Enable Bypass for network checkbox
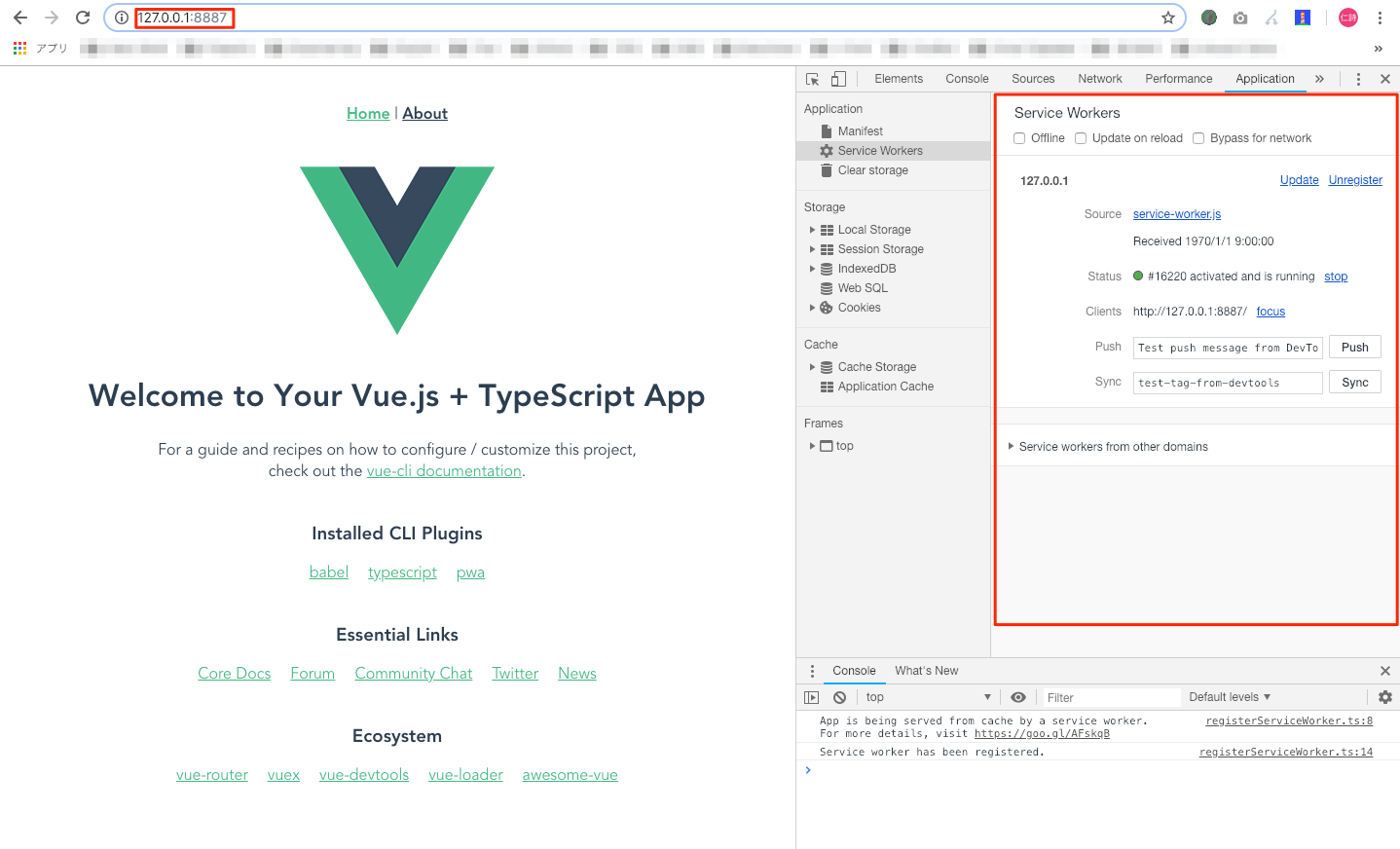 click(x=1198, y=137)
